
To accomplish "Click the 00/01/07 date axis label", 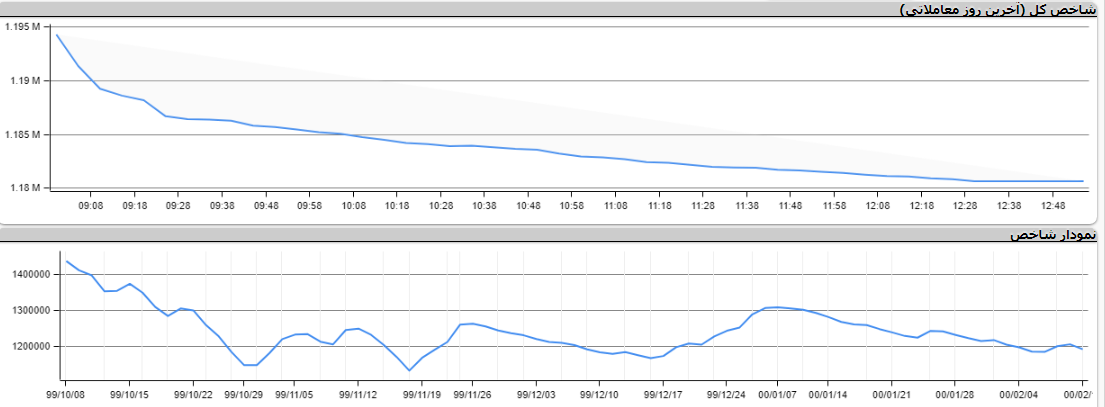I will pos(777,393).
